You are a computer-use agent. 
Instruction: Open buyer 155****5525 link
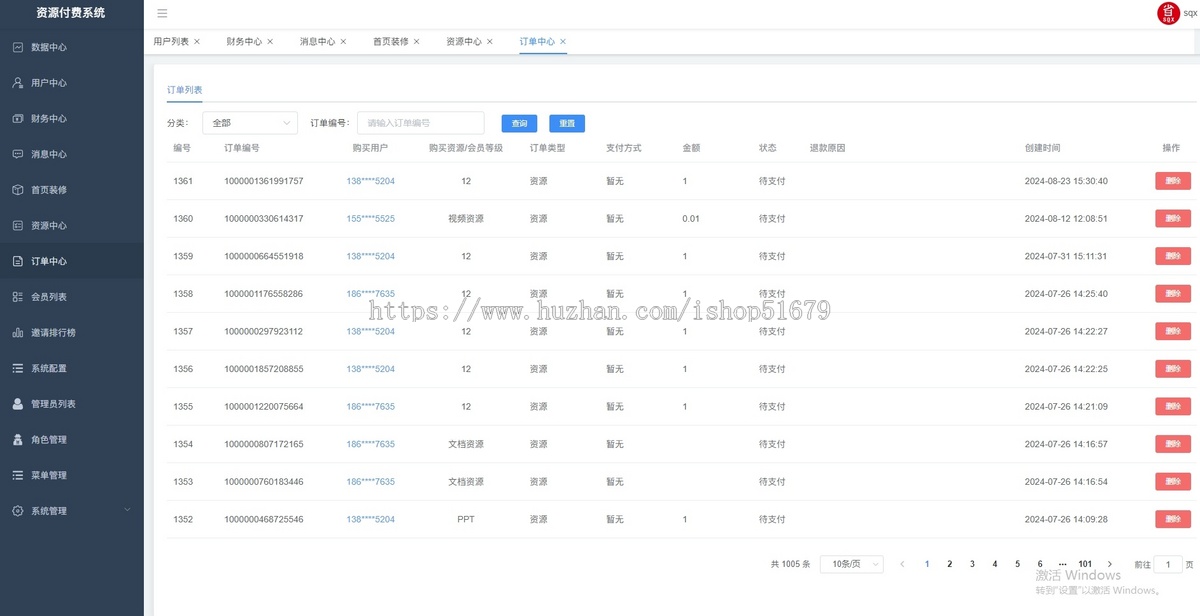(370, 219)
